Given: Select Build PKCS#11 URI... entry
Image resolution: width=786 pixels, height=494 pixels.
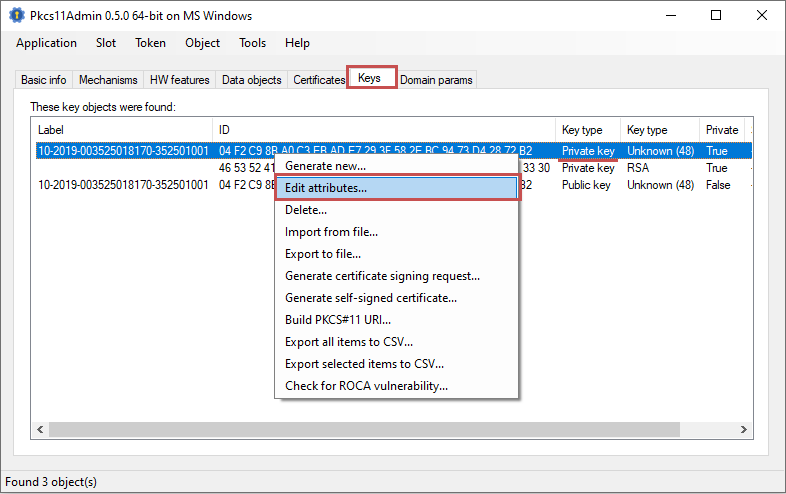Looking at the screenshot, I should point(396,320).
